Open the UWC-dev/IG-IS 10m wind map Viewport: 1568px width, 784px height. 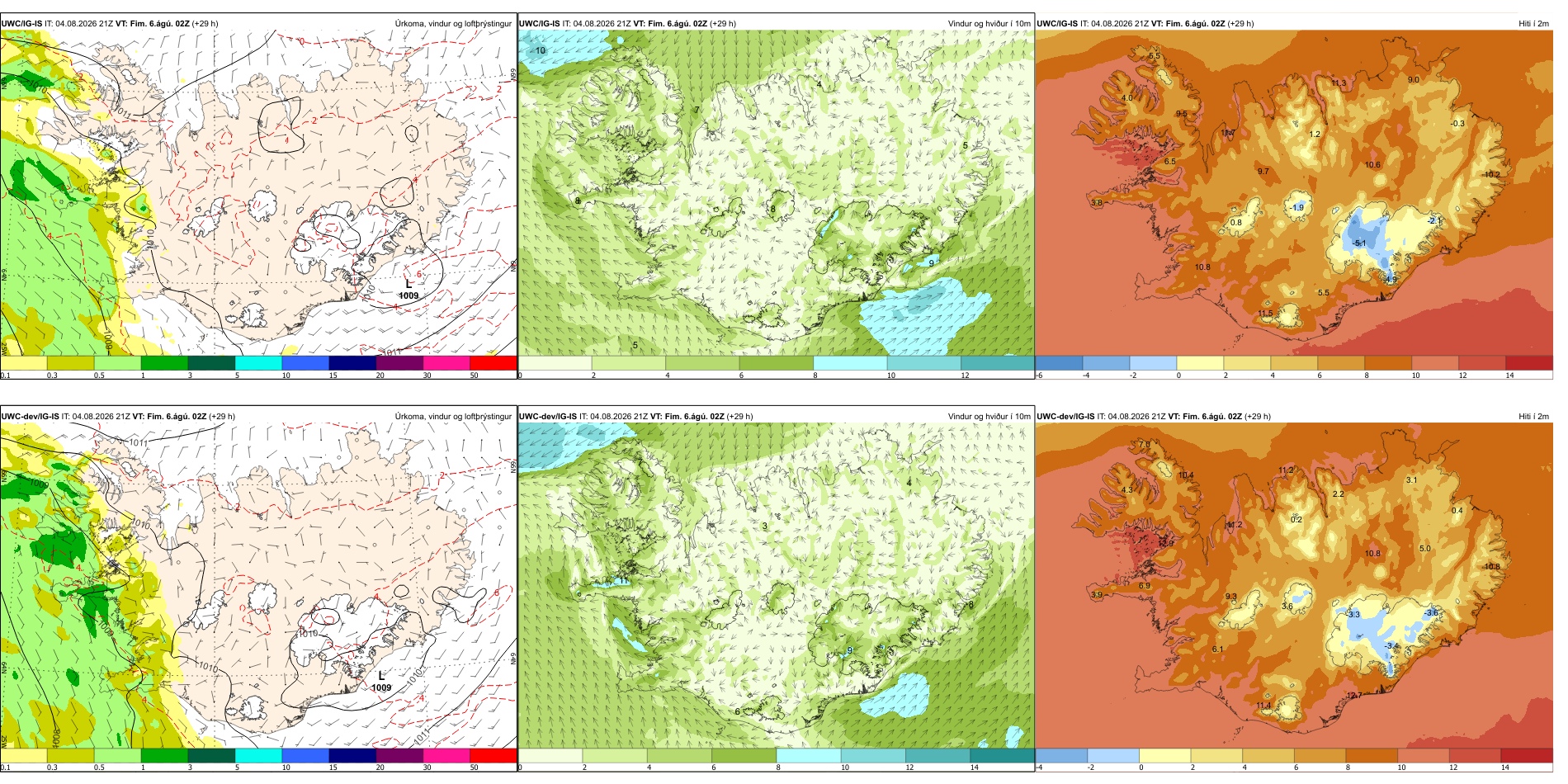[x=776, y=586]
